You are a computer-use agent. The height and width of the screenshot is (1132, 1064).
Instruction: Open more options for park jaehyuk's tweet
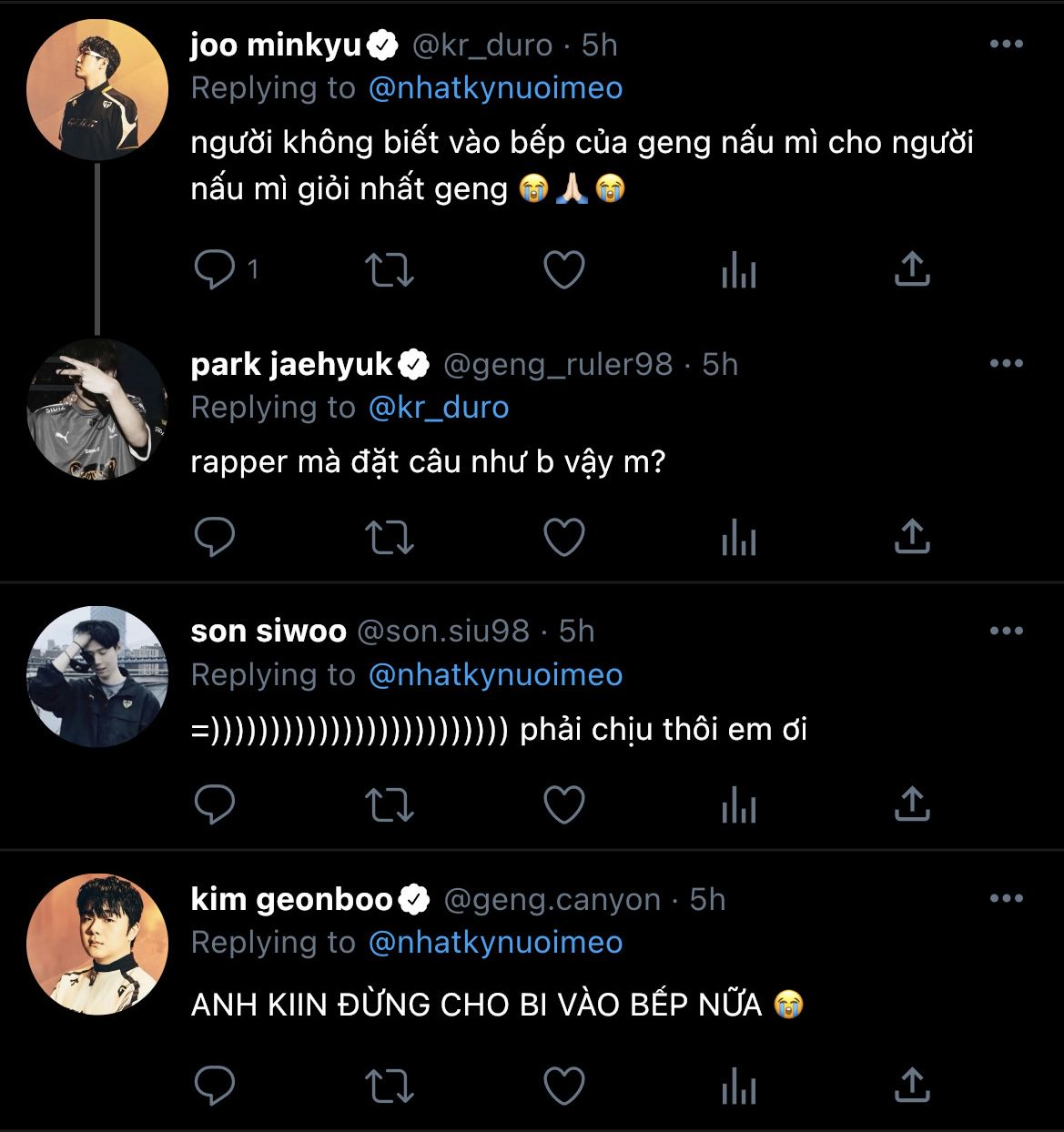click(1006, 364)
